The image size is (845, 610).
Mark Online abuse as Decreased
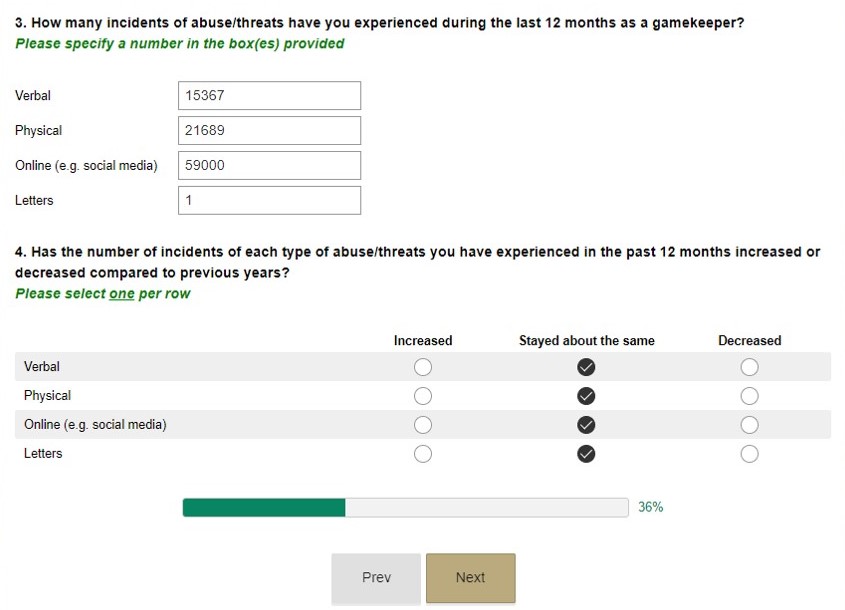pos(750,425)
